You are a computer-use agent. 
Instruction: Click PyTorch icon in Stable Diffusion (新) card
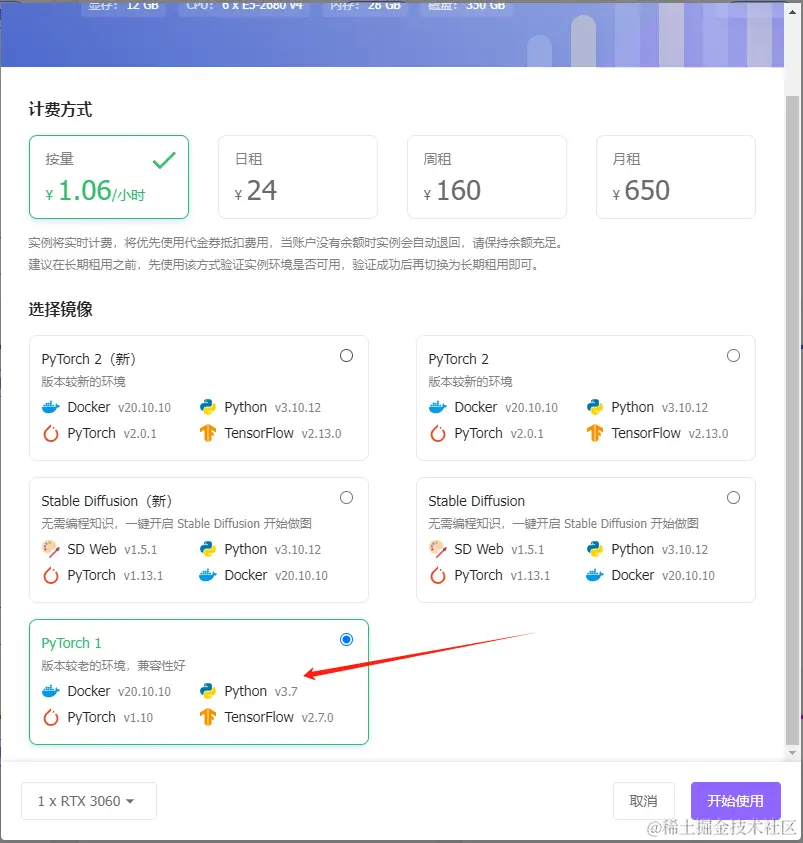(51, 575)
